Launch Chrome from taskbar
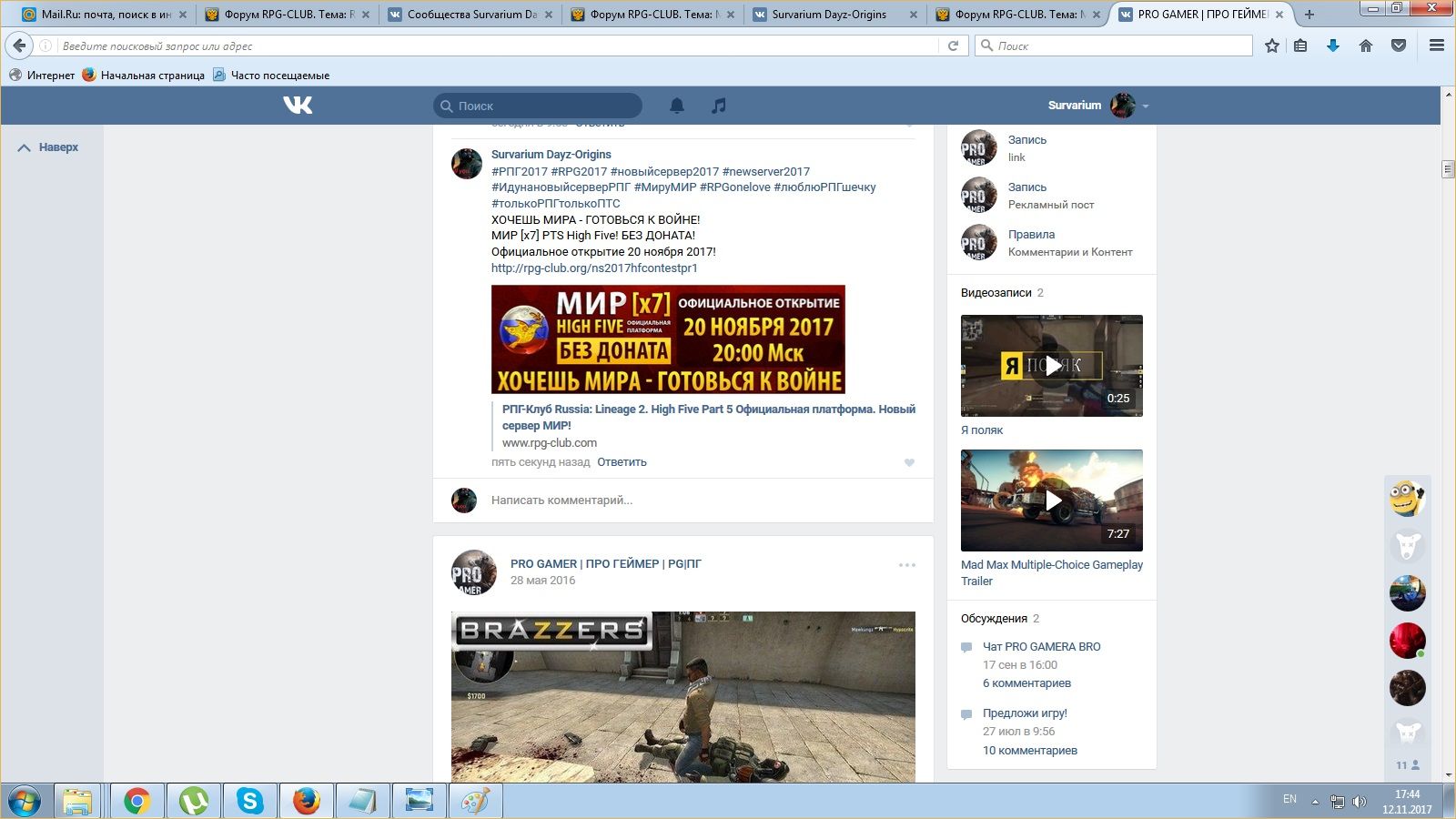Screen dimensions: 1456x819 point(137,802)
